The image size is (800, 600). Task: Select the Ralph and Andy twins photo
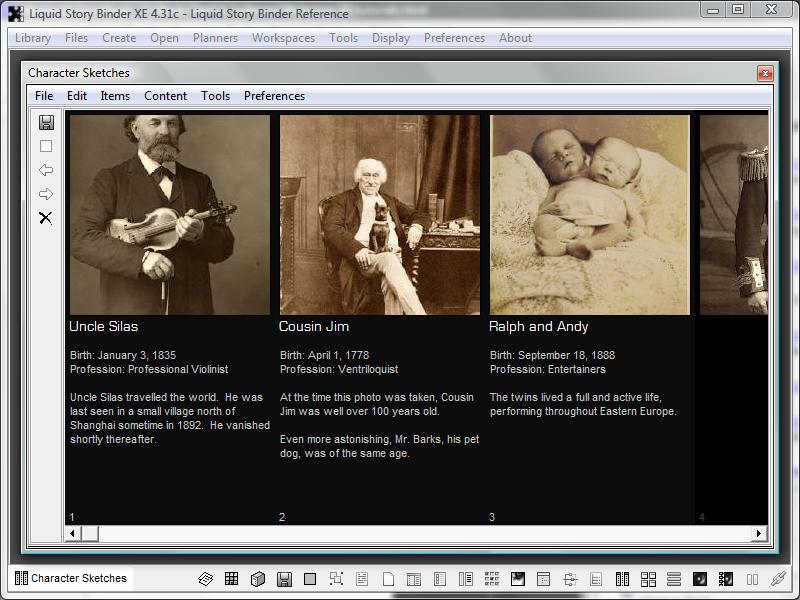click(x=589, y=214)
